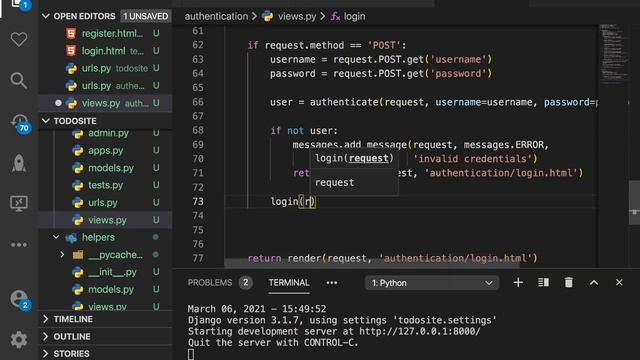Click Problems count badge 2
Viewport: 640px width, 360px height.
point(245,282)
